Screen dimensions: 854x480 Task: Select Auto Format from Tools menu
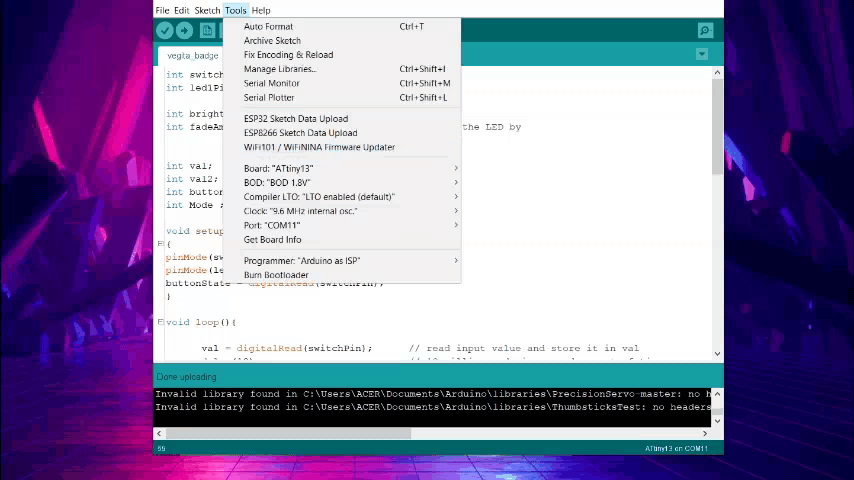pyautogui.click(x=268, y=27)
